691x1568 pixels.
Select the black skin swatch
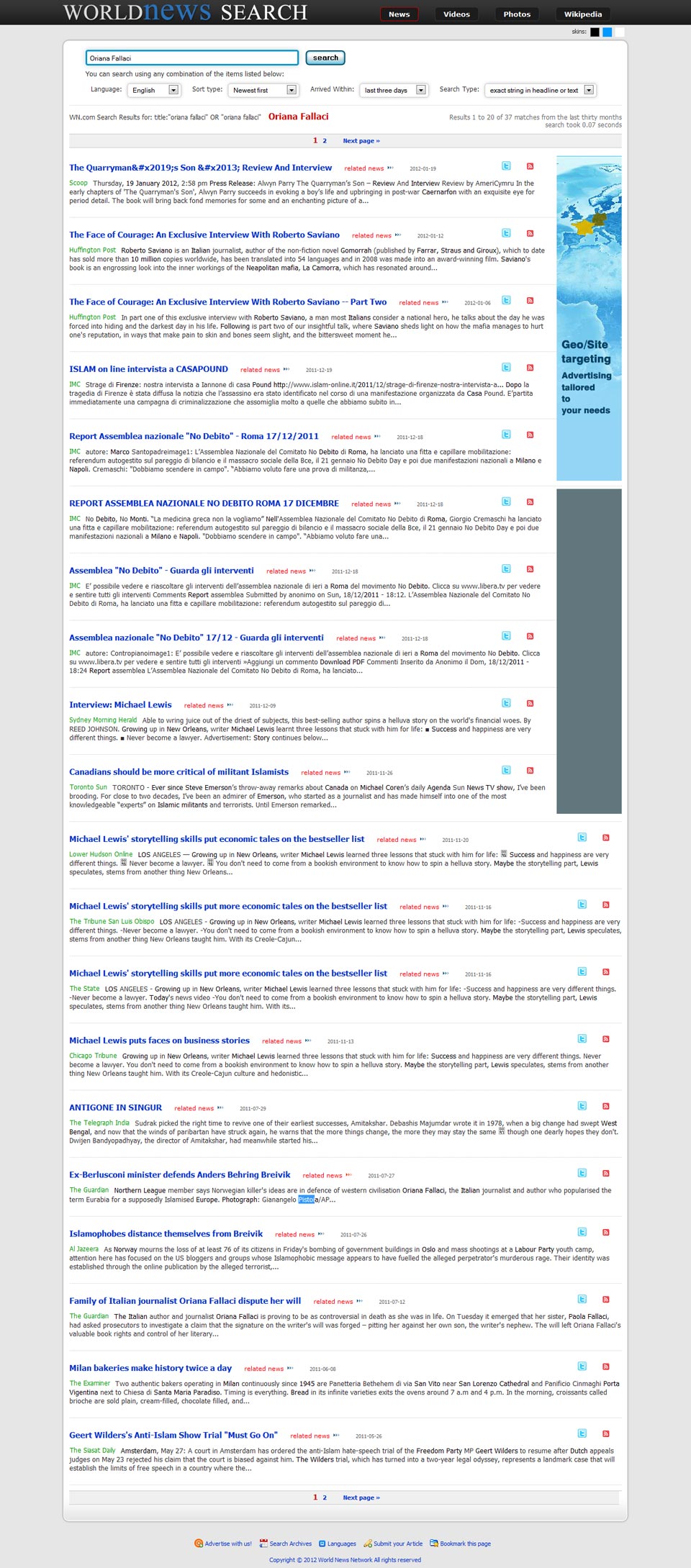[595, 32]
